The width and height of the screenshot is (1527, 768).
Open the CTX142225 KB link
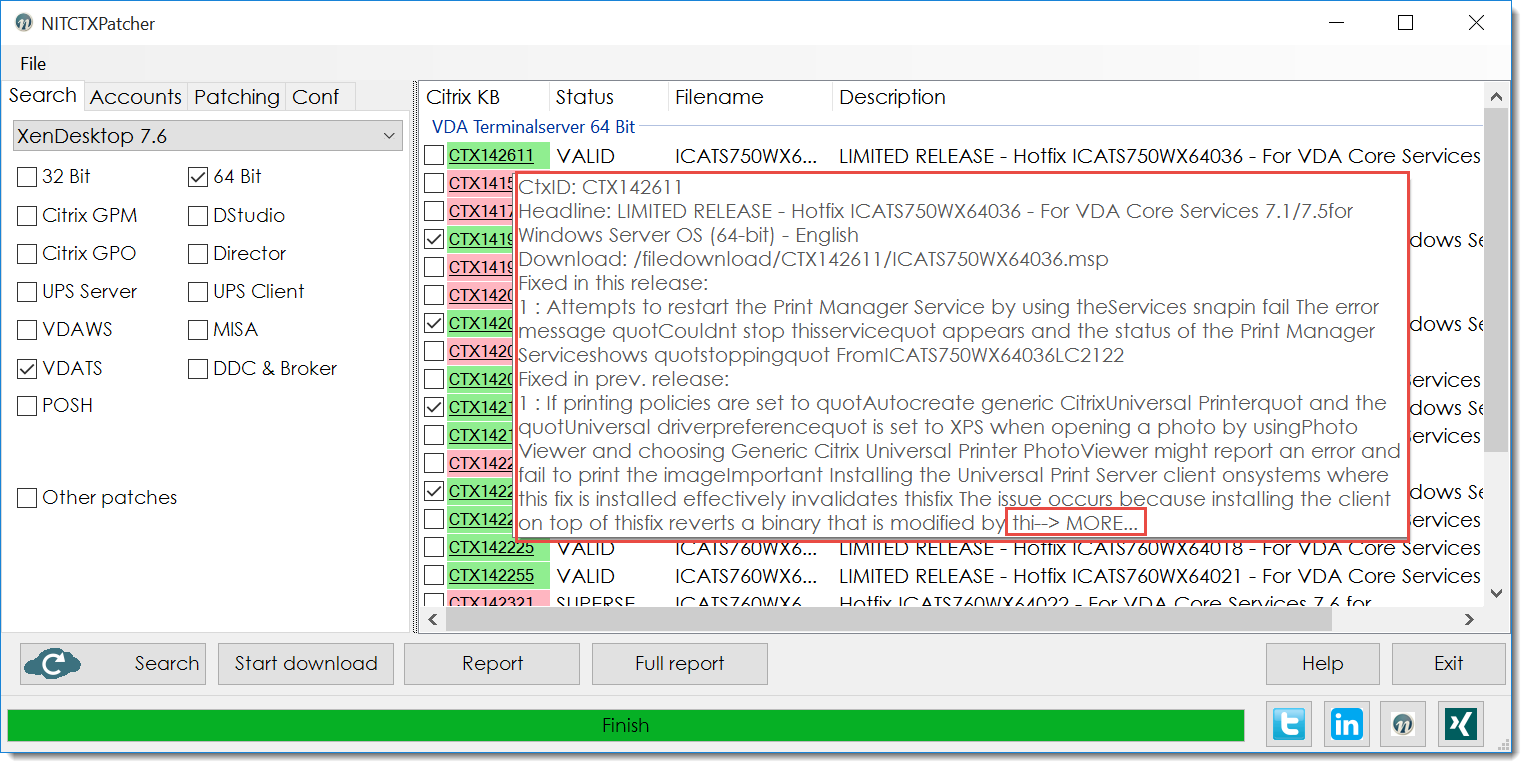click(x=491, y=548)
